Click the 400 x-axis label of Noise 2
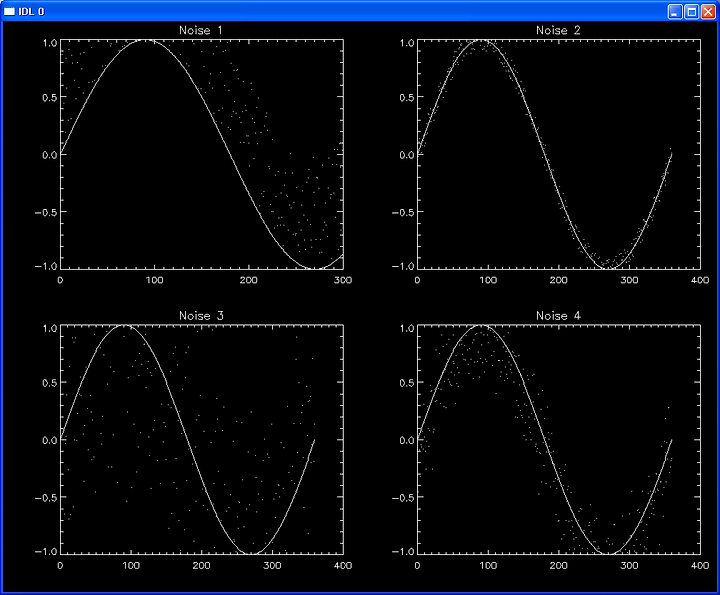Viewport: 720px width, 595px height. coord(700,280)
